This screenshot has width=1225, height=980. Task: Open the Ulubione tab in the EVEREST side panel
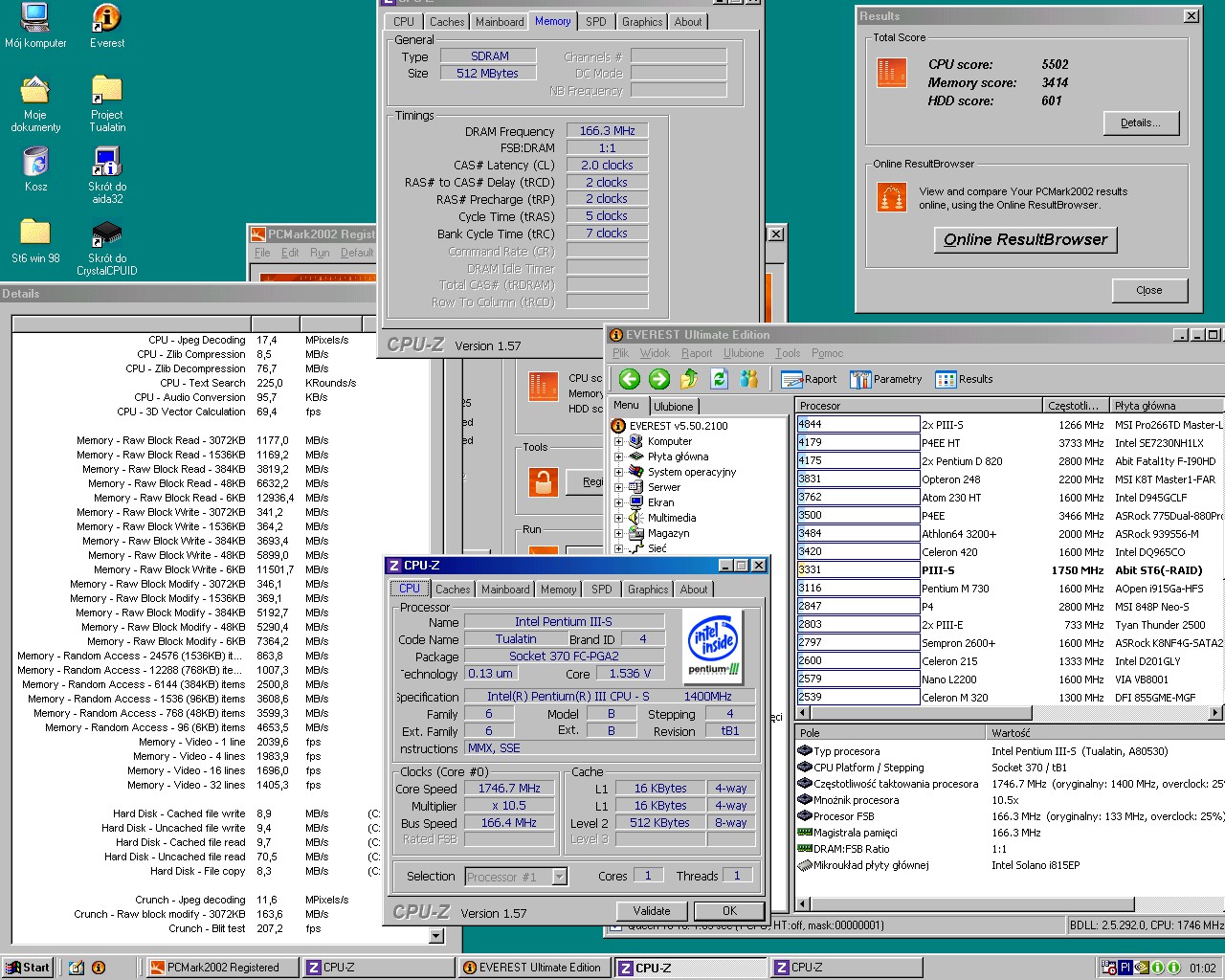[x=674, y=407]
